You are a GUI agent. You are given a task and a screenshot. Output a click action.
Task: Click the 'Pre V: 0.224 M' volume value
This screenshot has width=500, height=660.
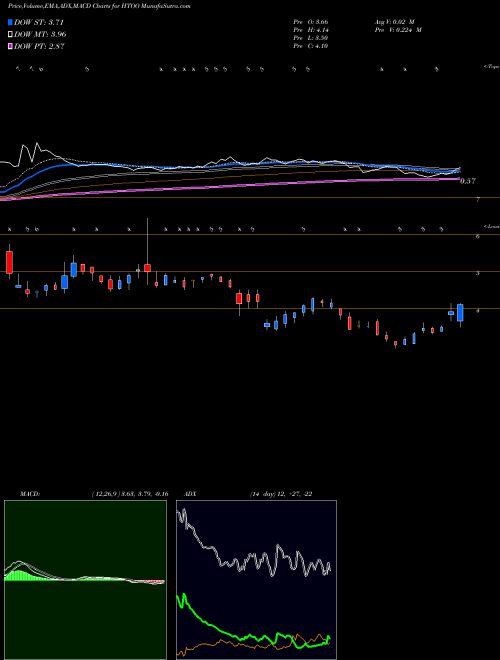tap(397, 30)
